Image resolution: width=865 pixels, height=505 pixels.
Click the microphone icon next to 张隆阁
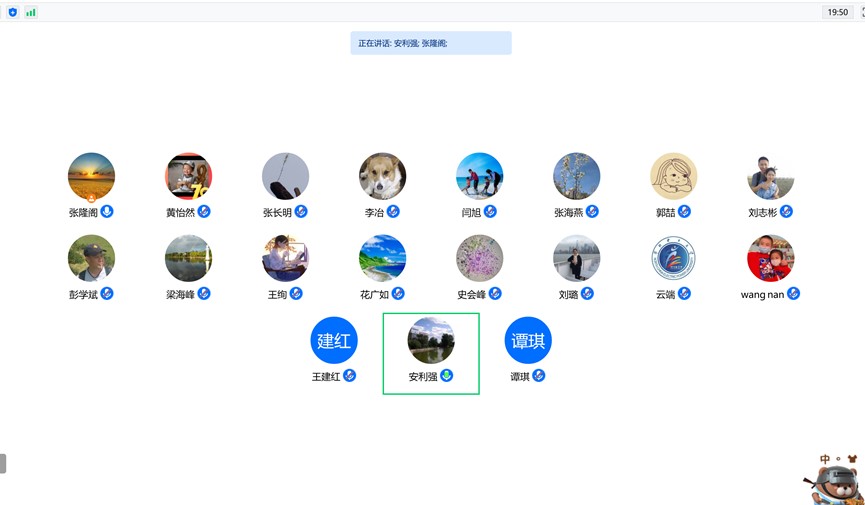pos(107,212)
